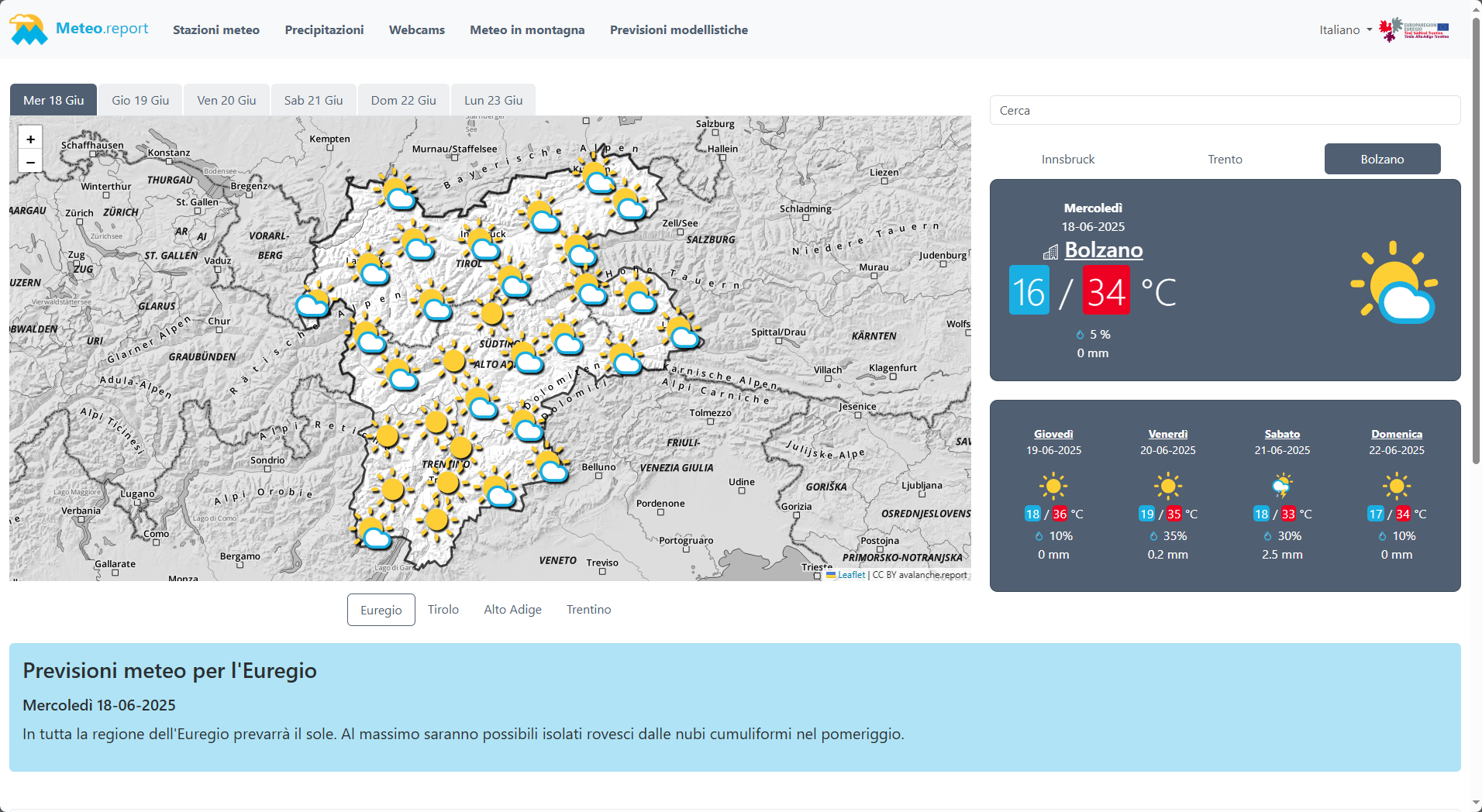1482x812 pixels.
Task: Click the Euregio logo in header
Action: pos(1415,29)
